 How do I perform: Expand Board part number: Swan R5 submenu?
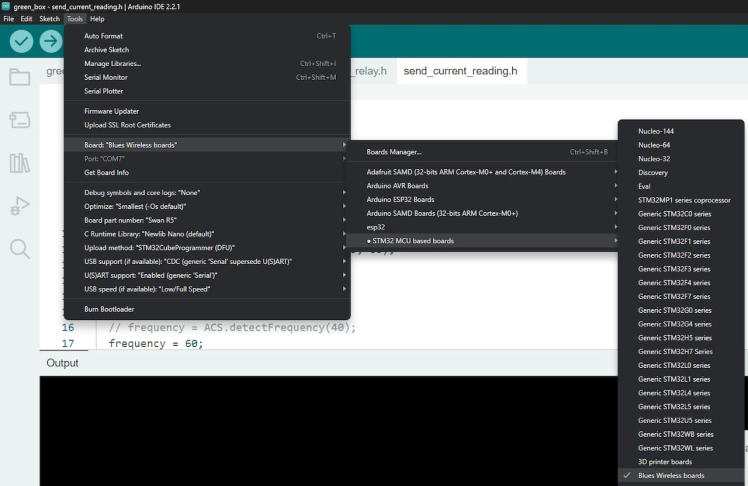[x=207, y=220]
